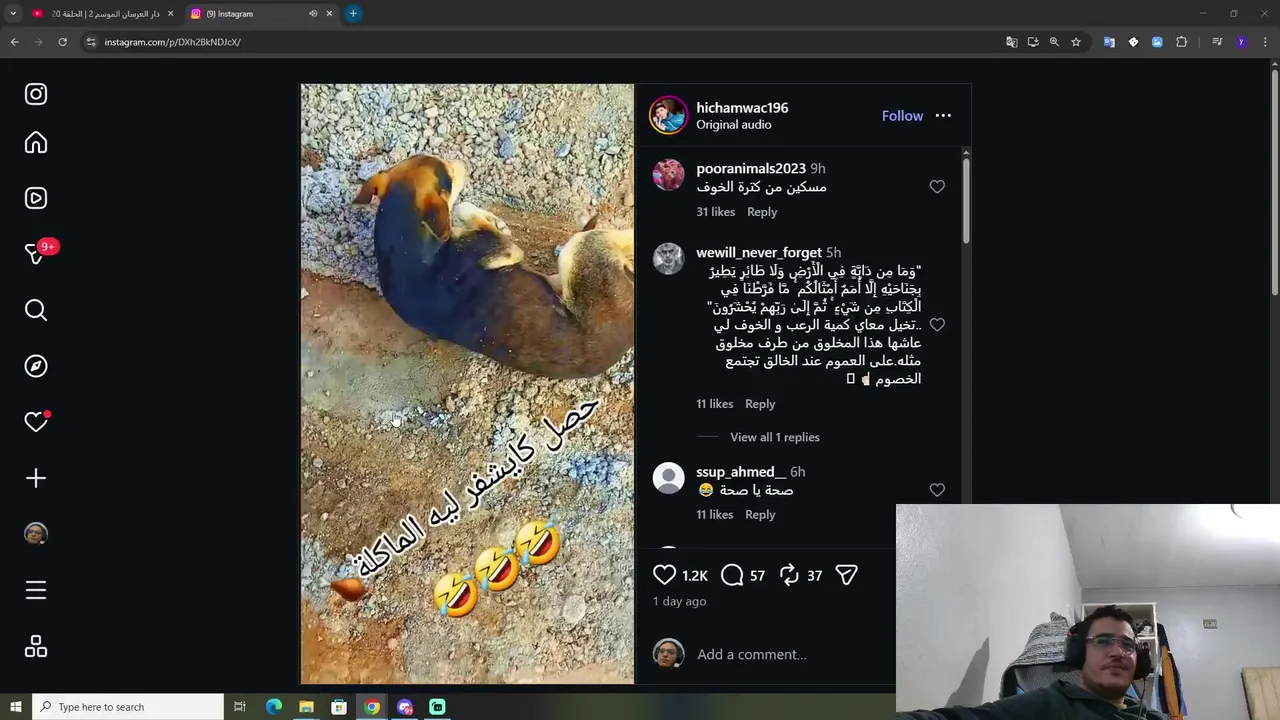
Task: Open Reels from the sidebar
Action: pos(36,198)
